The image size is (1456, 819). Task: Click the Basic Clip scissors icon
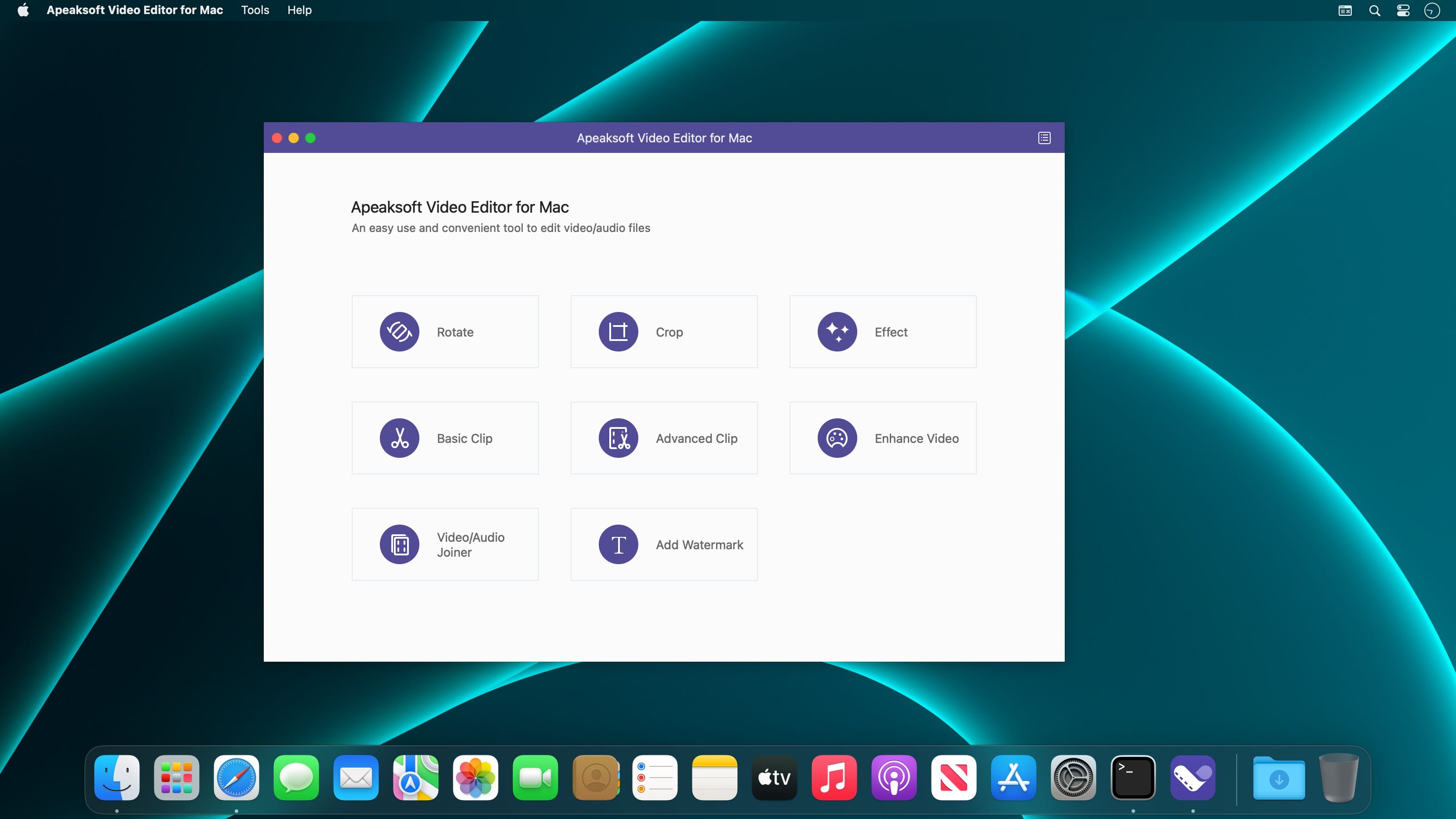click(x=399, y=438)
